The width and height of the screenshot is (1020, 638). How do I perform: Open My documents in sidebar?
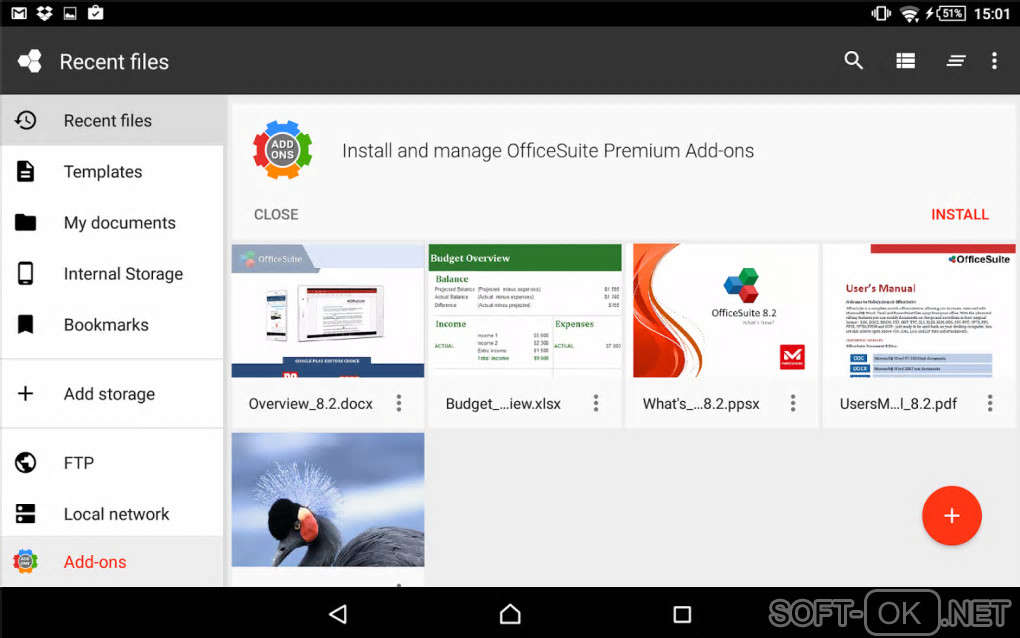pos(113,222)
